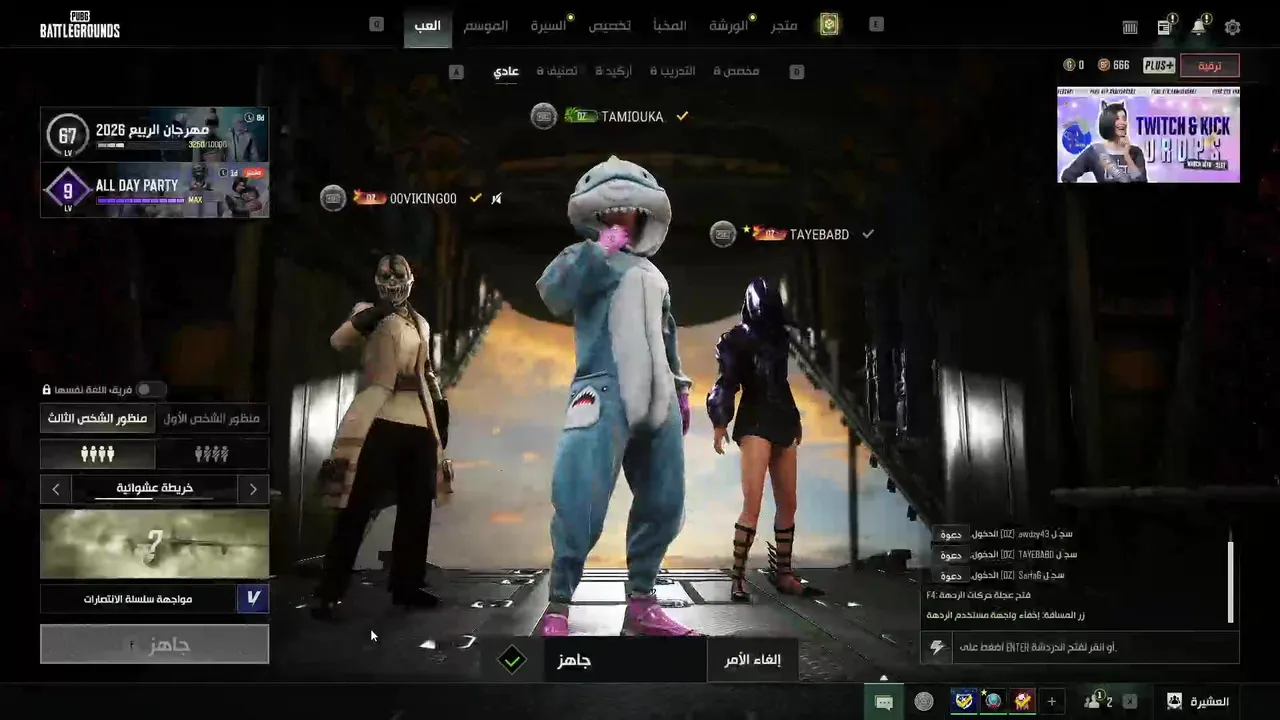Select the مخصص custom sub-tab
1280x720 pixels.
736,71
